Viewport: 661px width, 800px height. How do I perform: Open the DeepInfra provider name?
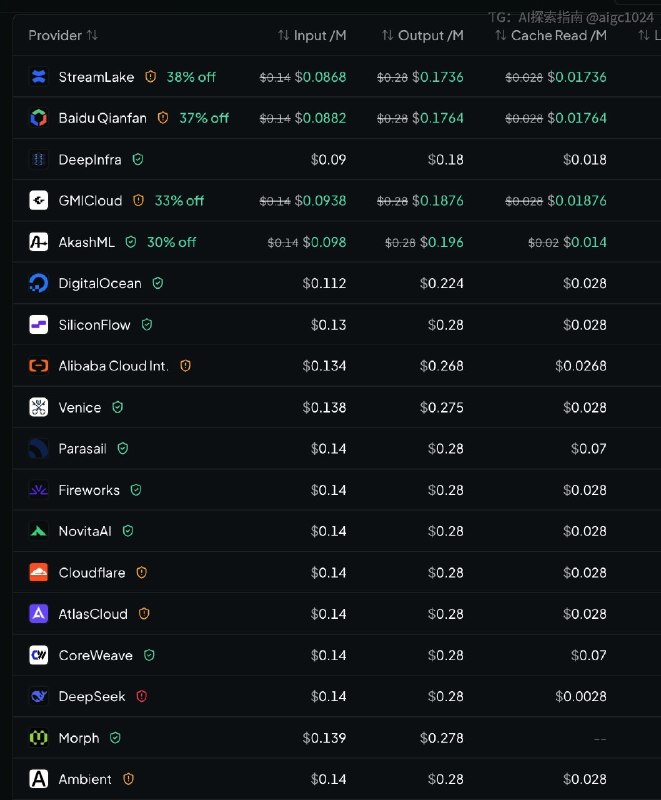click(x=90, y=160)
